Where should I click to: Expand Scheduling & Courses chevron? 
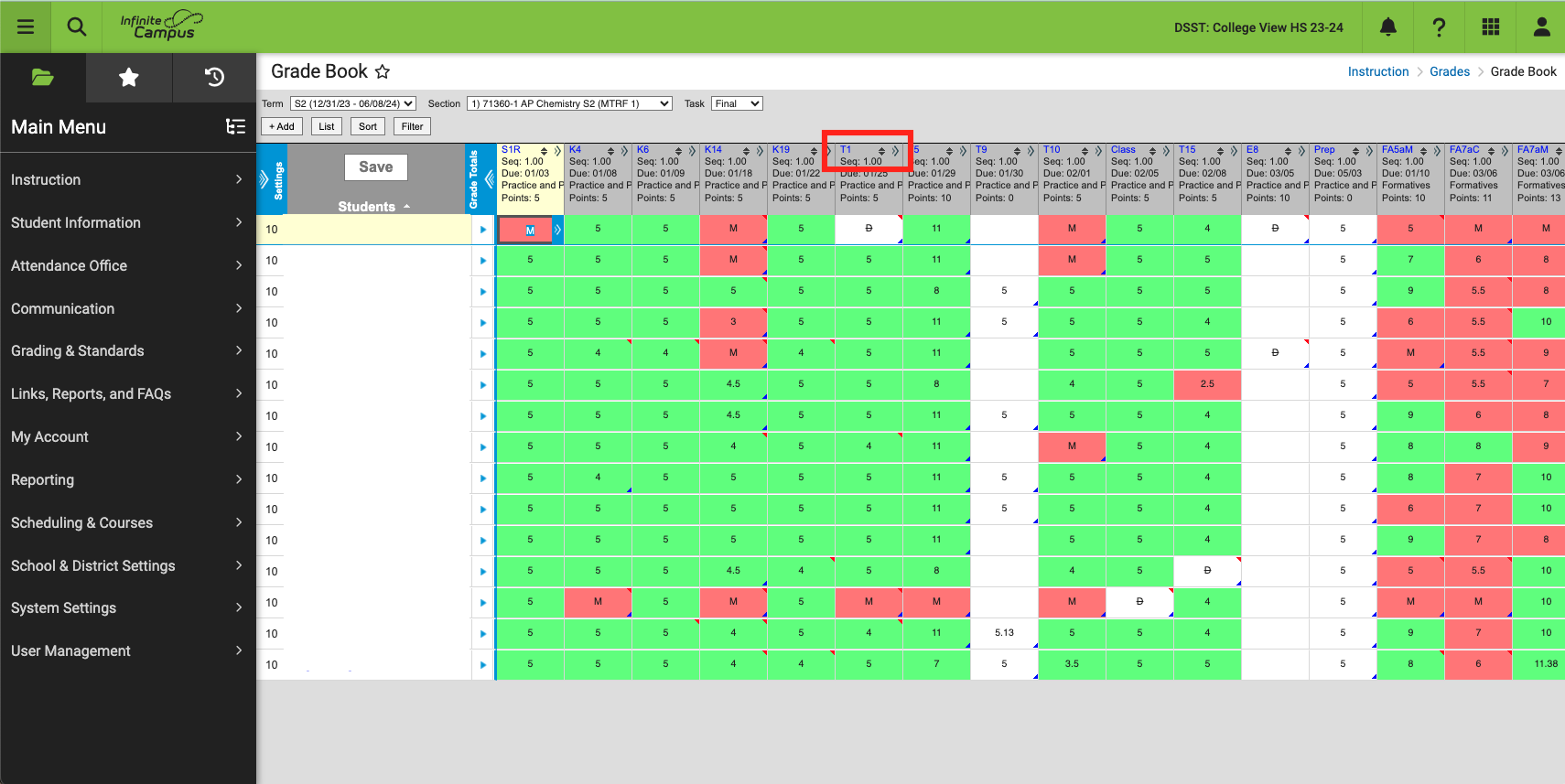pos(239,522)
